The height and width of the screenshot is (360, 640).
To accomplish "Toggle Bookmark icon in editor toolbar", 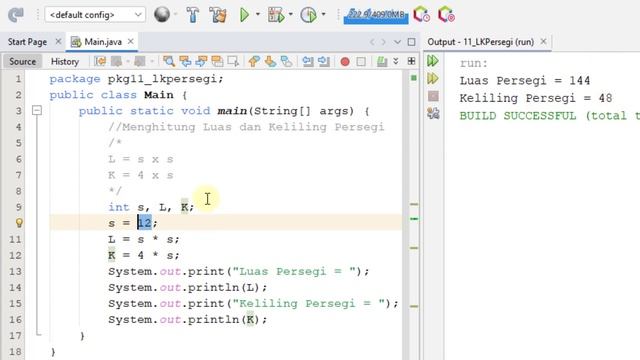I will click(287, 62).
